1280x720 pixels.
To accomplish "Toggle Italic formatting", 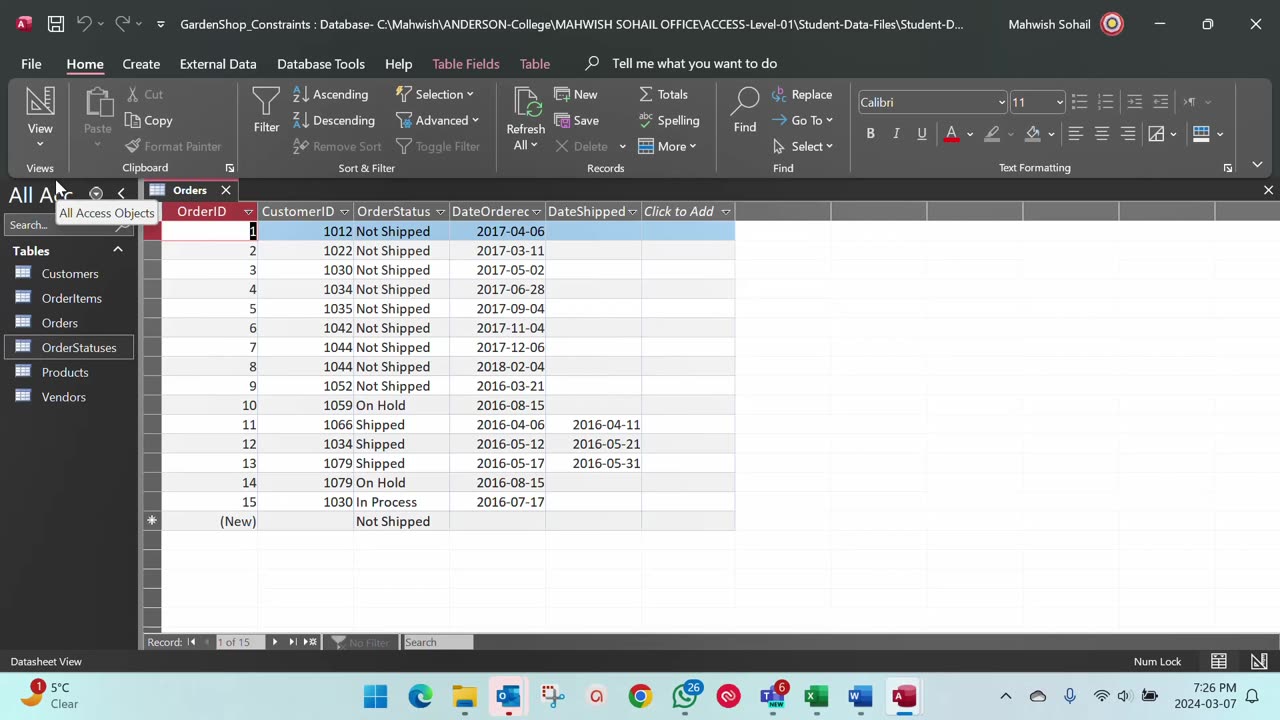I will click(896, 133).
